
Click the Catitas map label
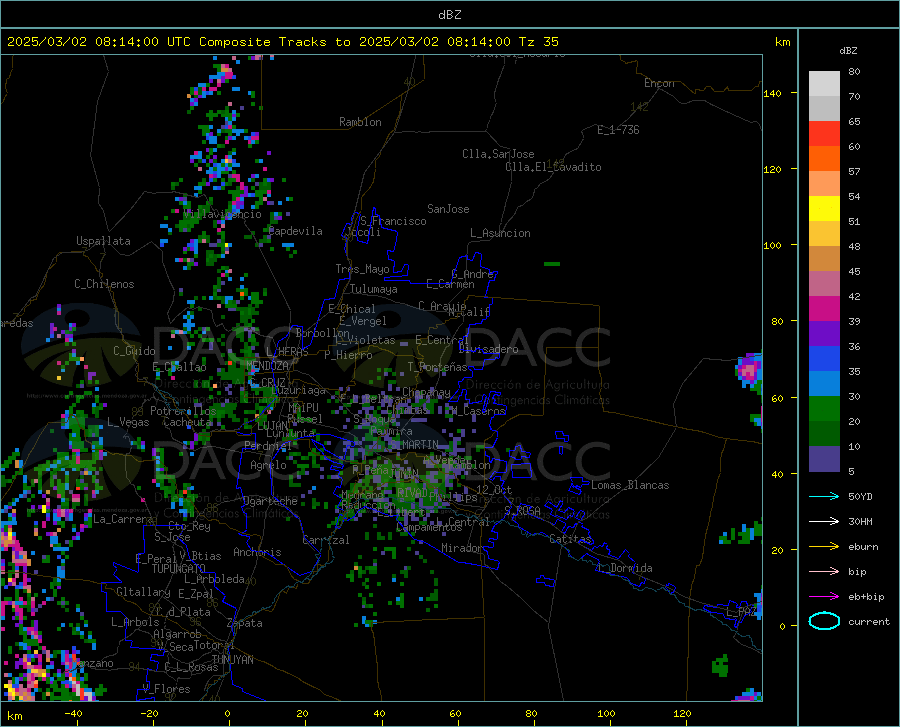click(571, 539)
